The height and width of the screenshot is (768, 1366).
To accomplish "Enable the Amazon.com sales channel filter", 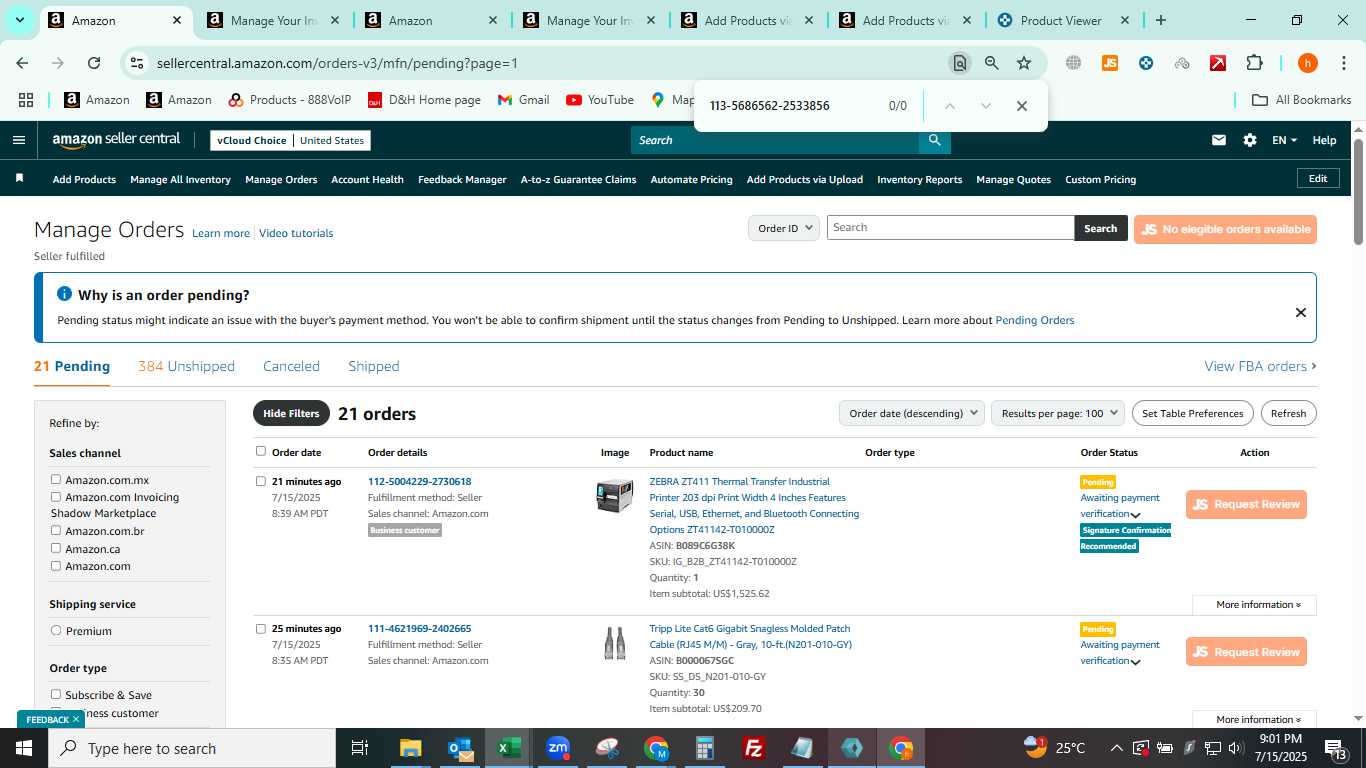I will coord(56,566).
